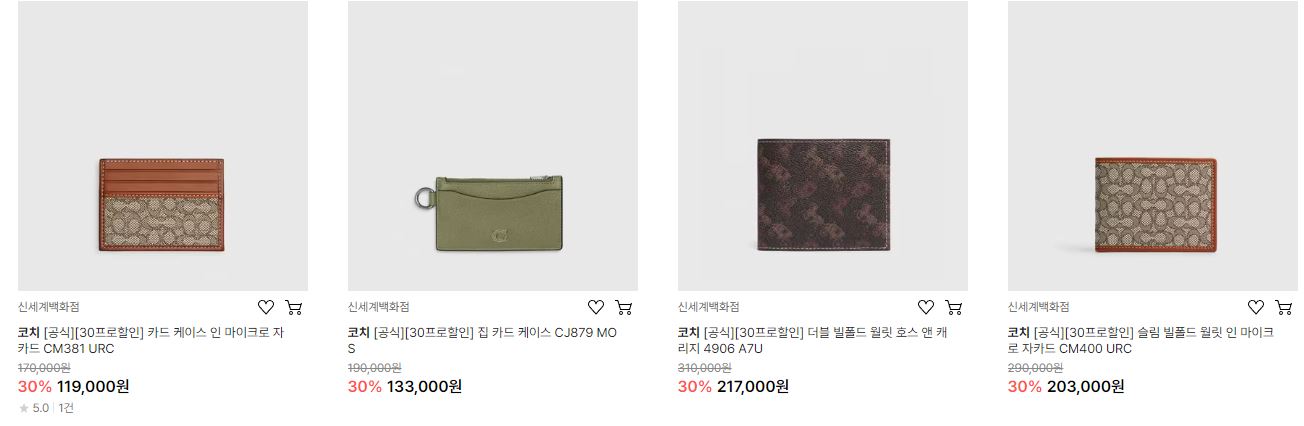Open the signature jacquard slim billfold image
1304x426 pixels.
tap(1153, 146)
